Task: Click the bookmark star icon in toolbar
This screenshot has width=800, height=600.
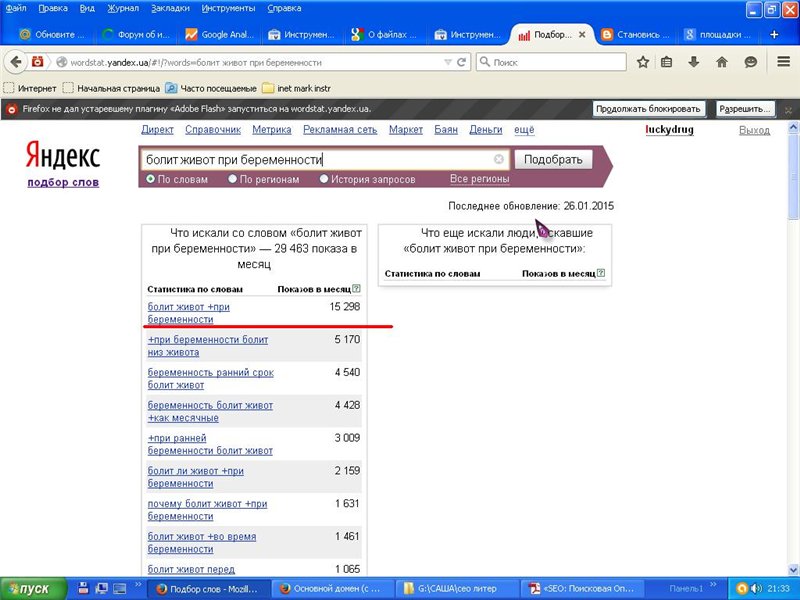Action: 644,62
